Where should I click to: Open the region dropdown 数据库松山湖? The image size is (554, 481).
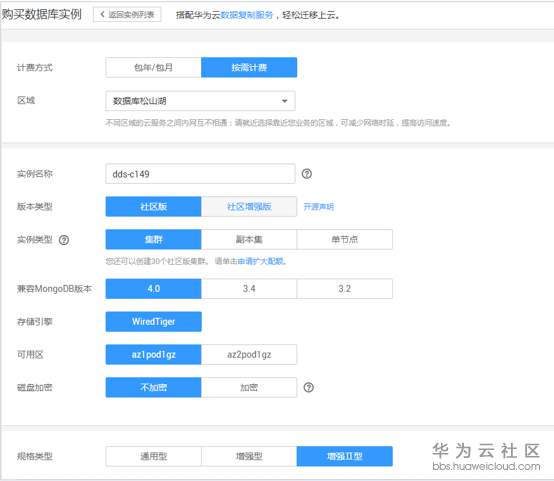(x=200, y=101)
